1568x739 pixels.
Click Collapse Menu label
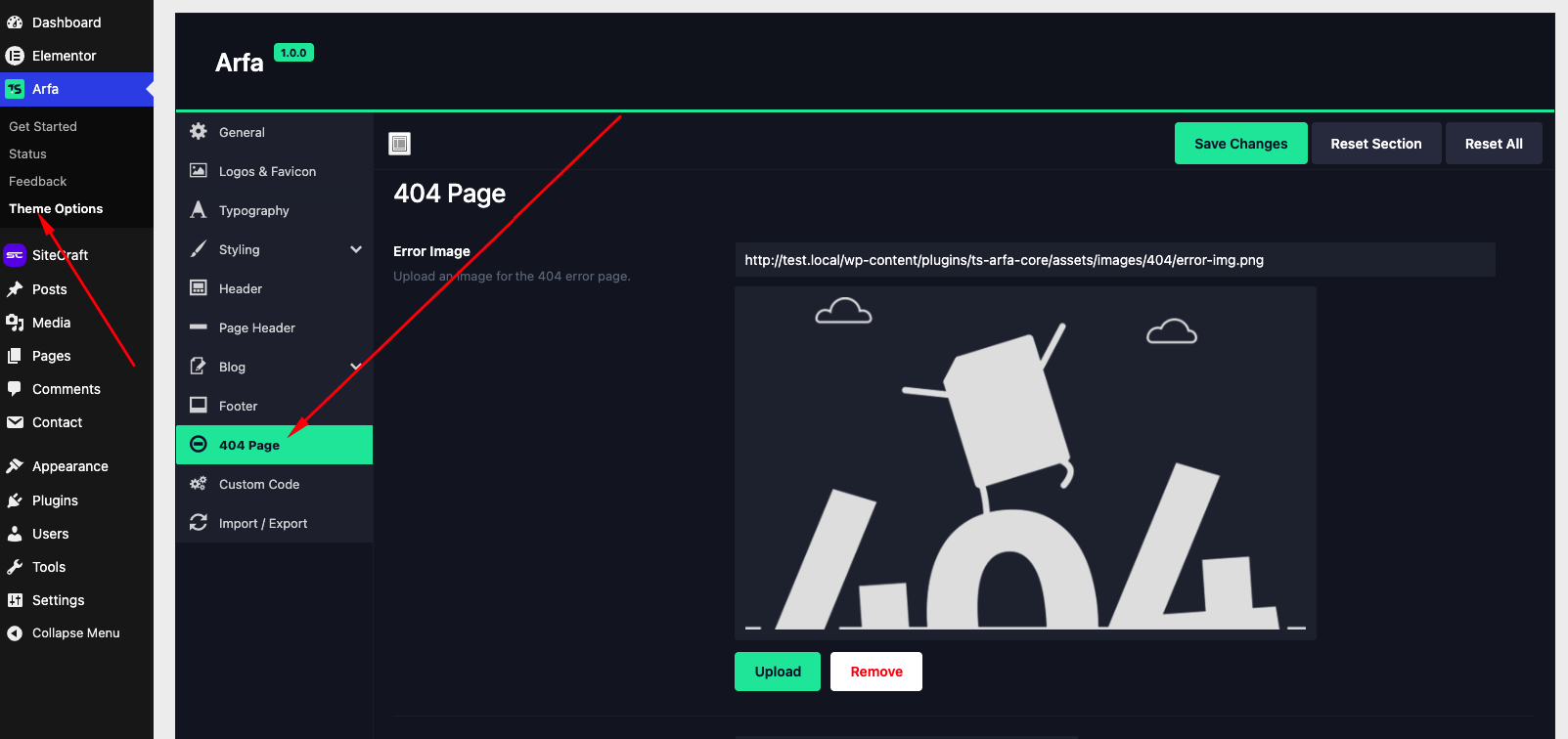(x=76, y=633)
